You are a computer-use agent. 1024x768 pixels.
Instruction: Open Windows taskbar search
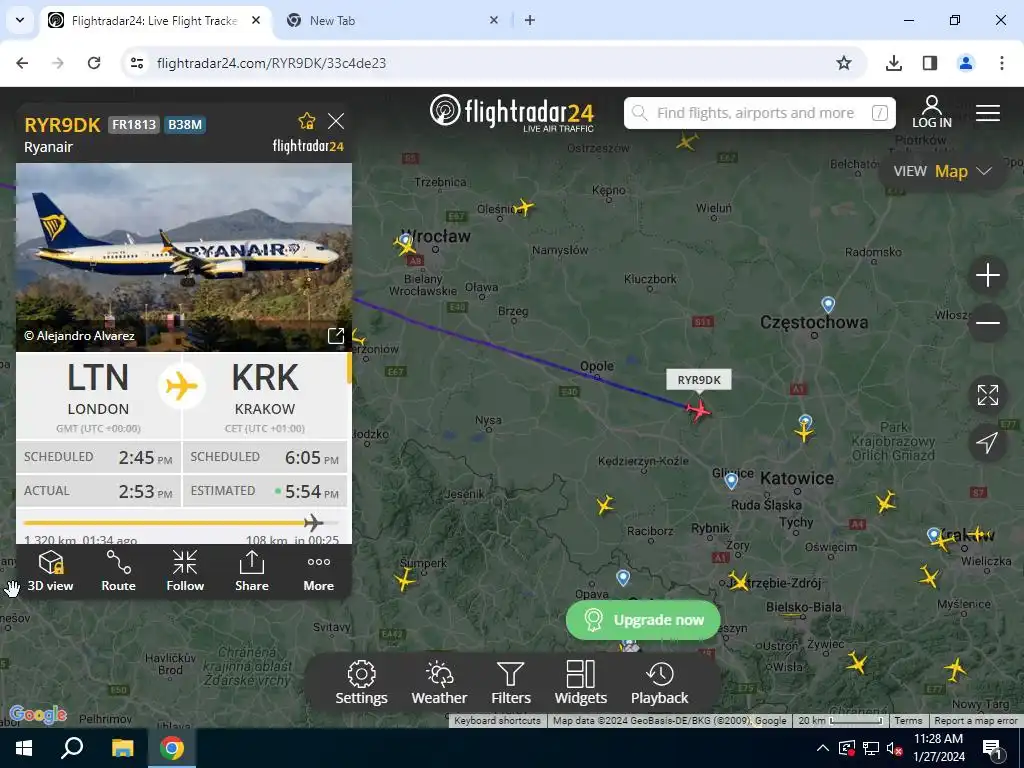pos(72,748)
